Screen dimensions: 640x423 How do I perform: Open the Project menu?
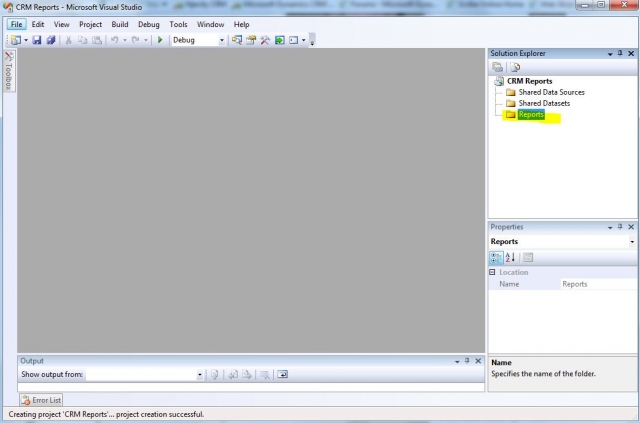(x=91, y=24)
